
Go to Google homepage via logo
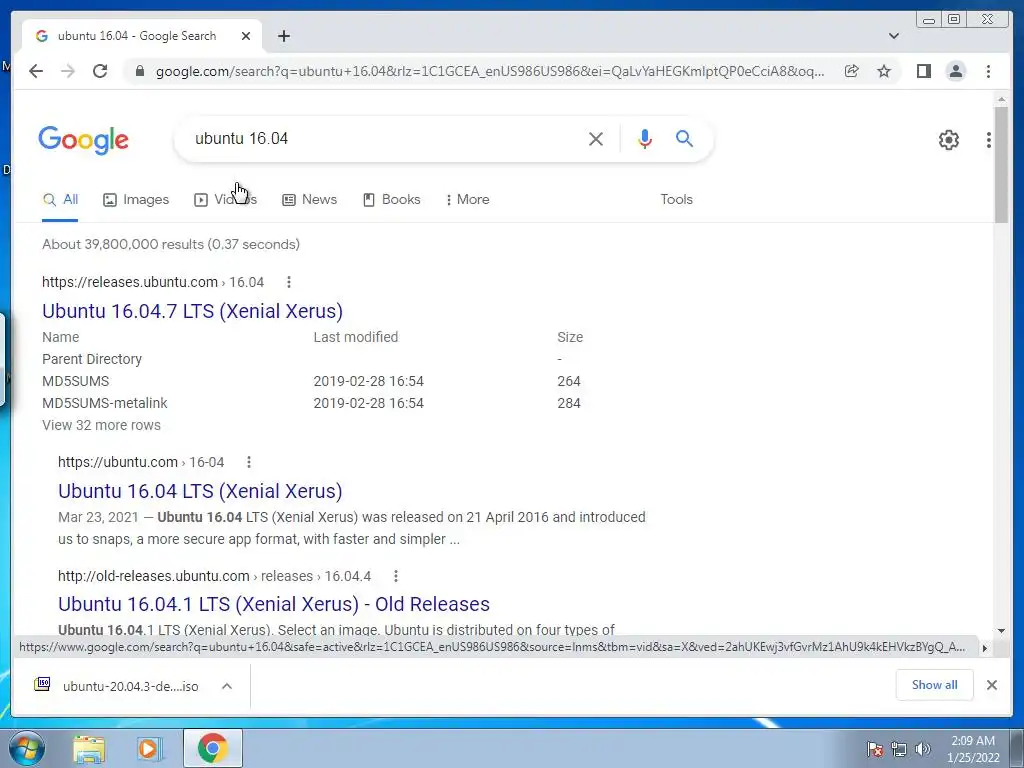[x=83, y=140]
